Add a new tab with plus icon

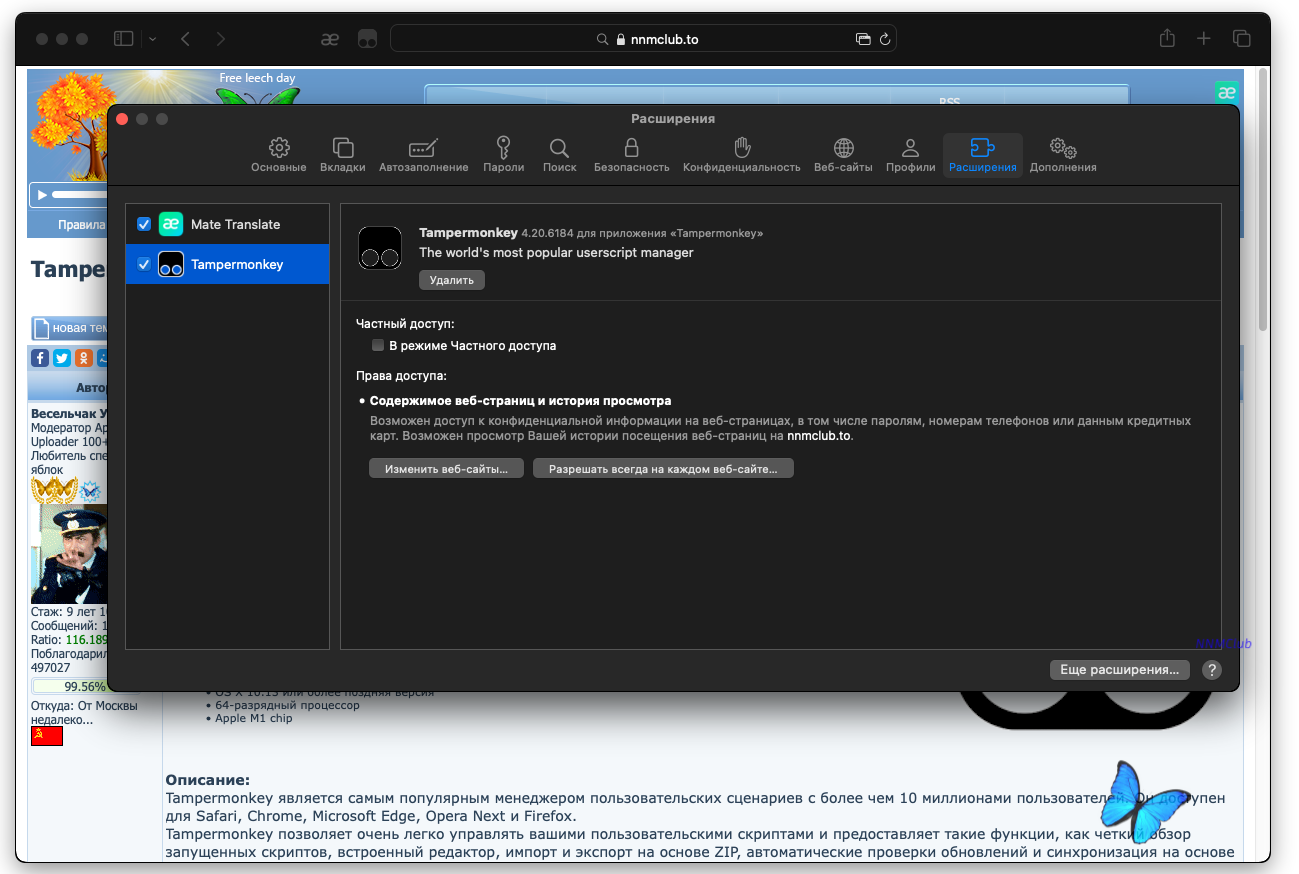click(x=1204, y=39)
